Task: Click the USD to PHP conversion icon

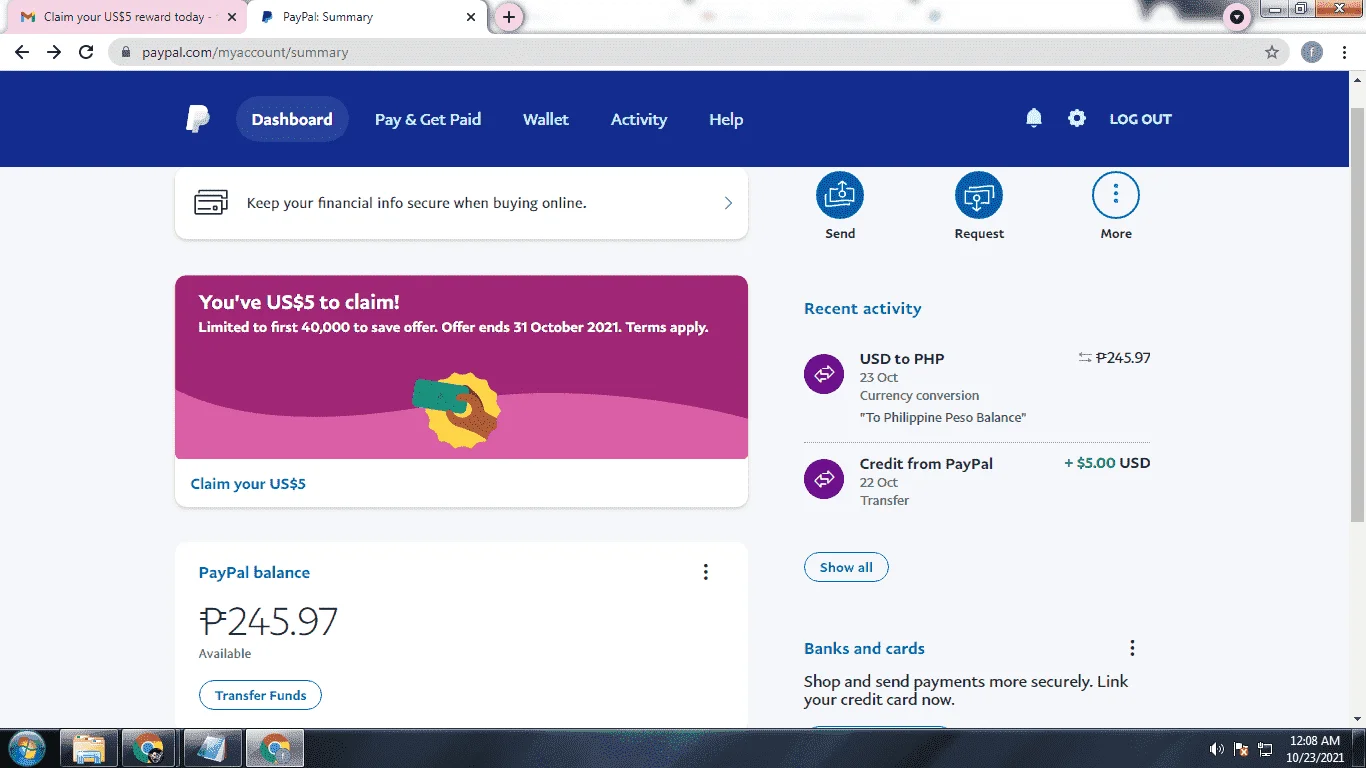Action: point(824,374)
